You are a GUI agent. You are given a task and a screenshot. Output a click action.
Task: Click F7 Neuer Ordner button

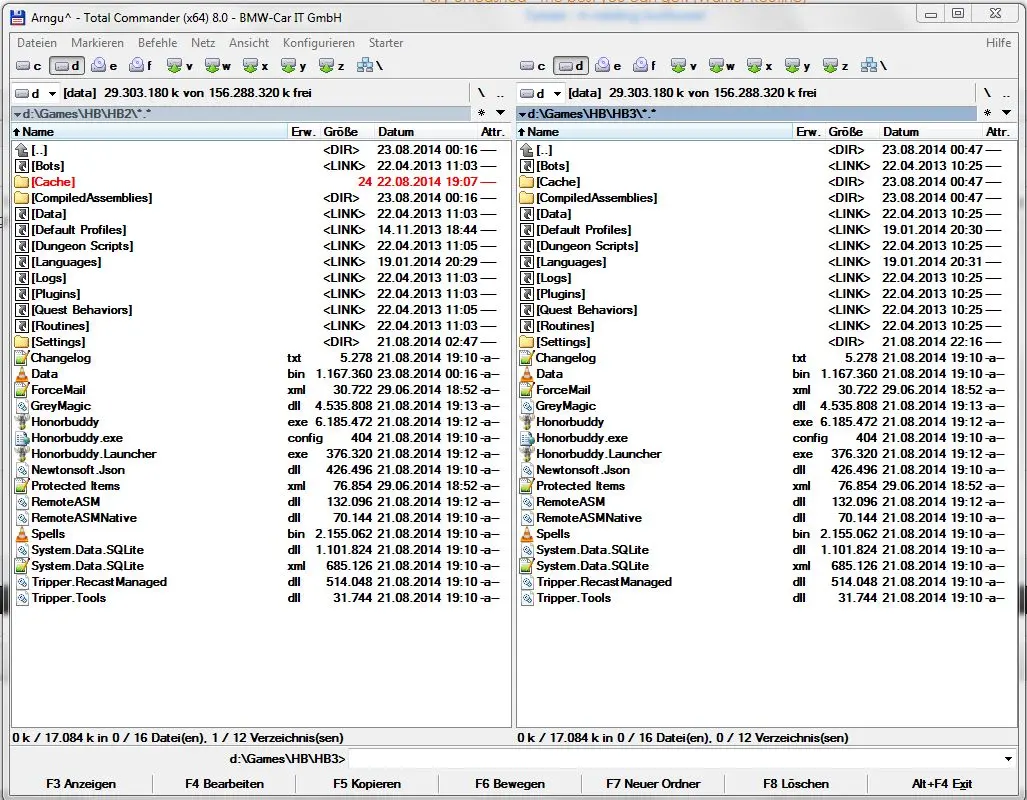(x=653, y=784)
